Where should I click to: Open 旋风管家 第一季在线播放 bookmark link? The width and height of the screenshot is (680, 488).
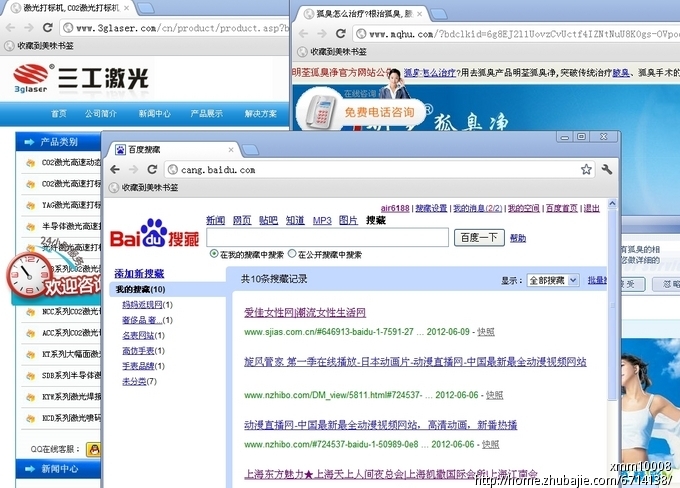pyautogui.click(x=415, y=362)
